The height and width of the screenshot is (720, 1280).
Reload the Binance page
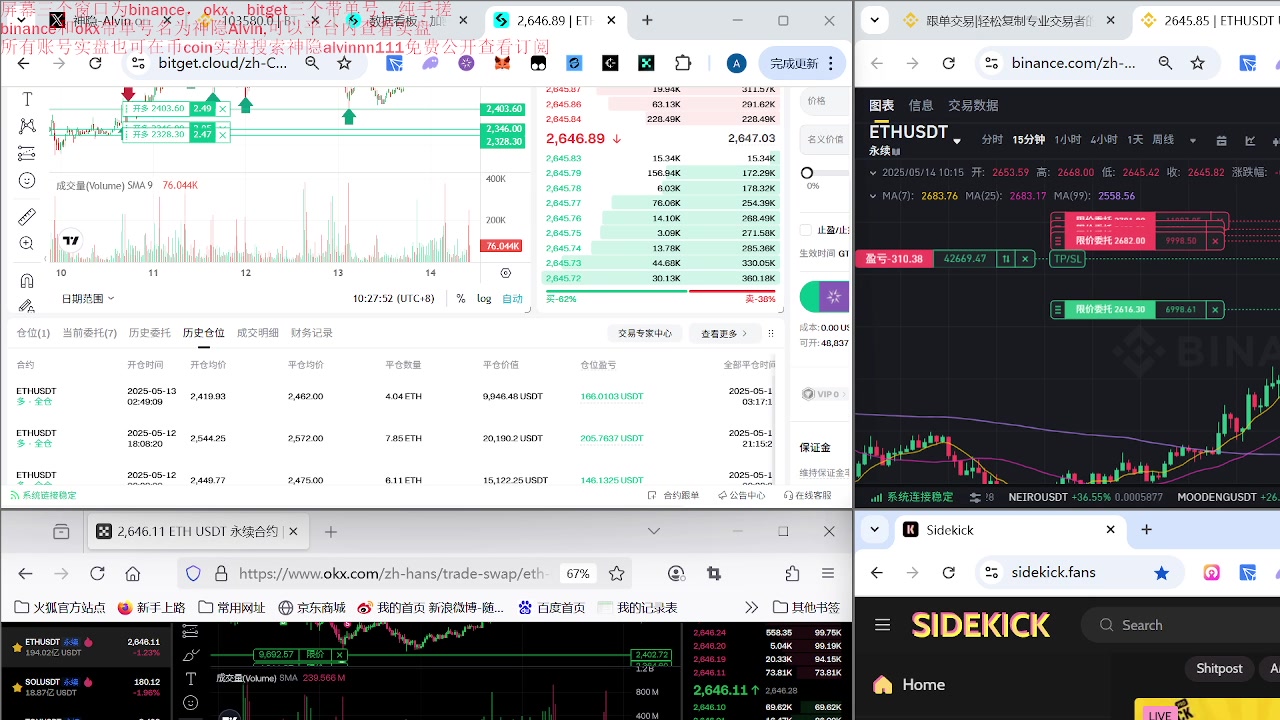(x=949, y=63)
